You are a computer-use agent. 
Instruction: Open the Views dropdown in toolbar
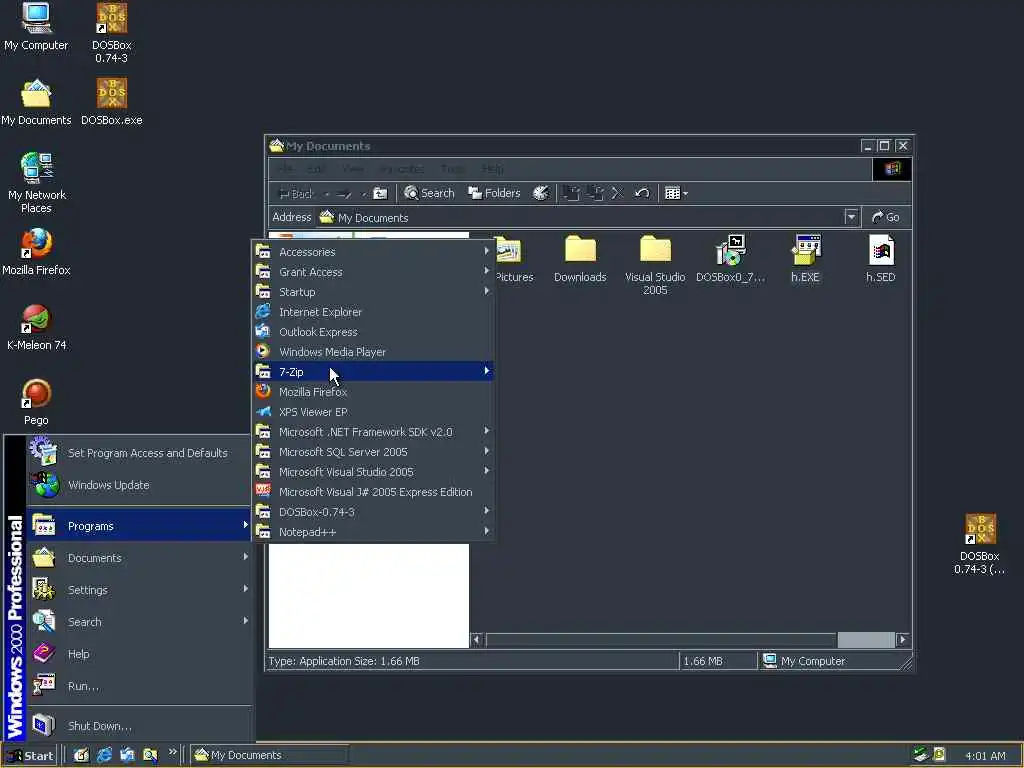tap(676, 193)
